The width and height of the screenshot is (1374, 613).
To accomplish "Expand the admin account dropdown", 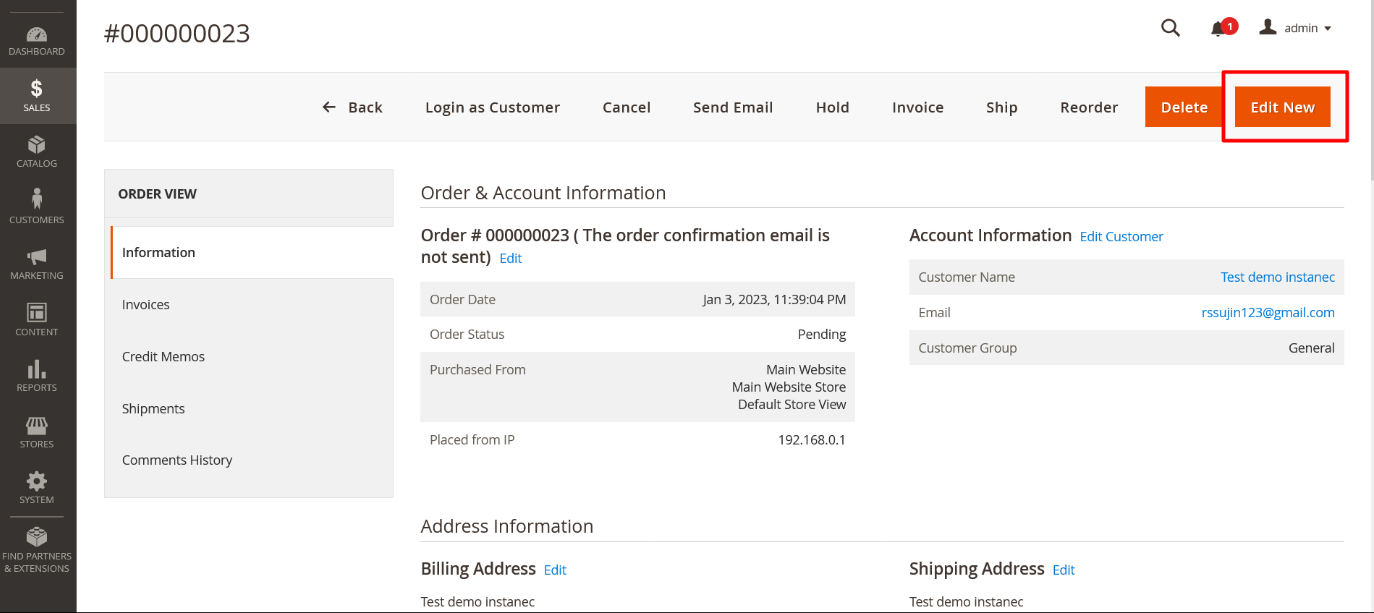I will [x=1295, y=28].
